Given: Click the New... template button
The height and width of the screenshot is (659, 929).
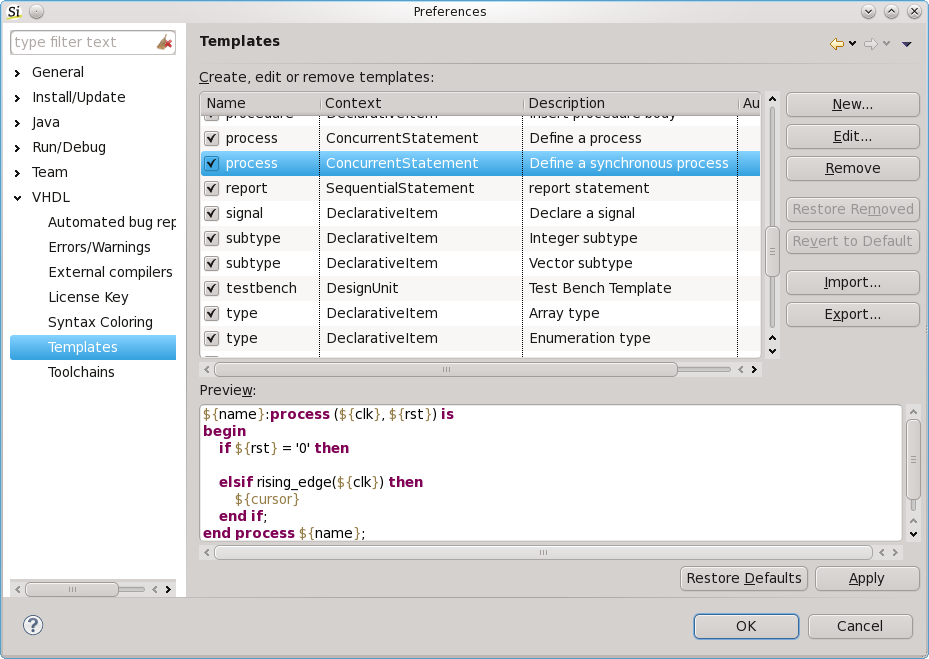Looking at the screenshot, I should [x=852, y=105].
